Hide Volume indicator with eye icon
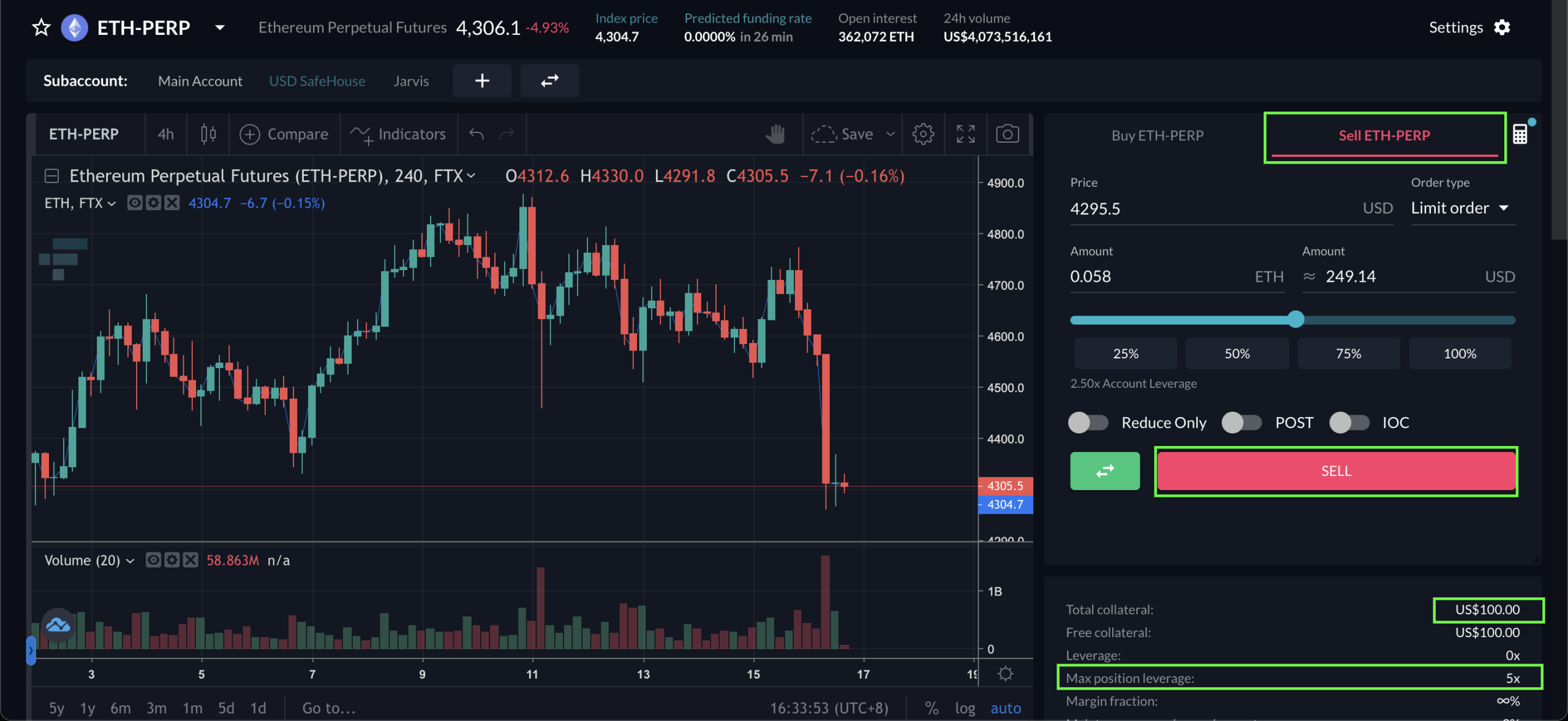The width and height of the screenshot is (1568, 721). tap(153, 560)
